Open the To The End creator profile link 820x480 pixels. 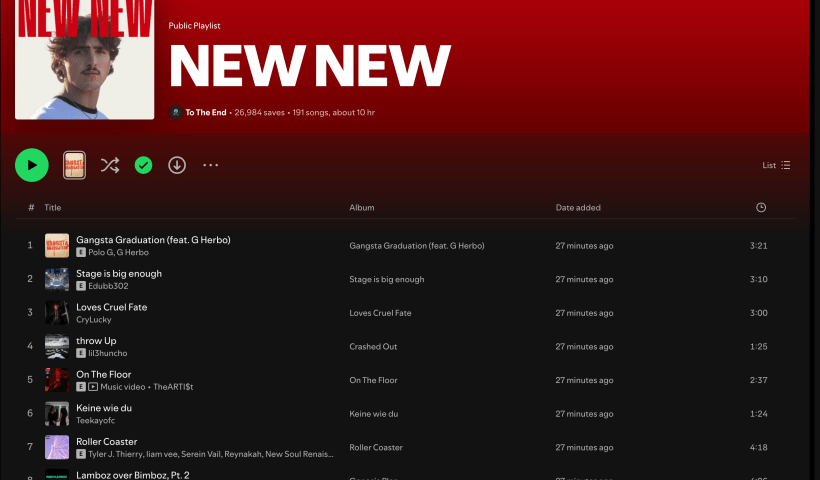207,113
